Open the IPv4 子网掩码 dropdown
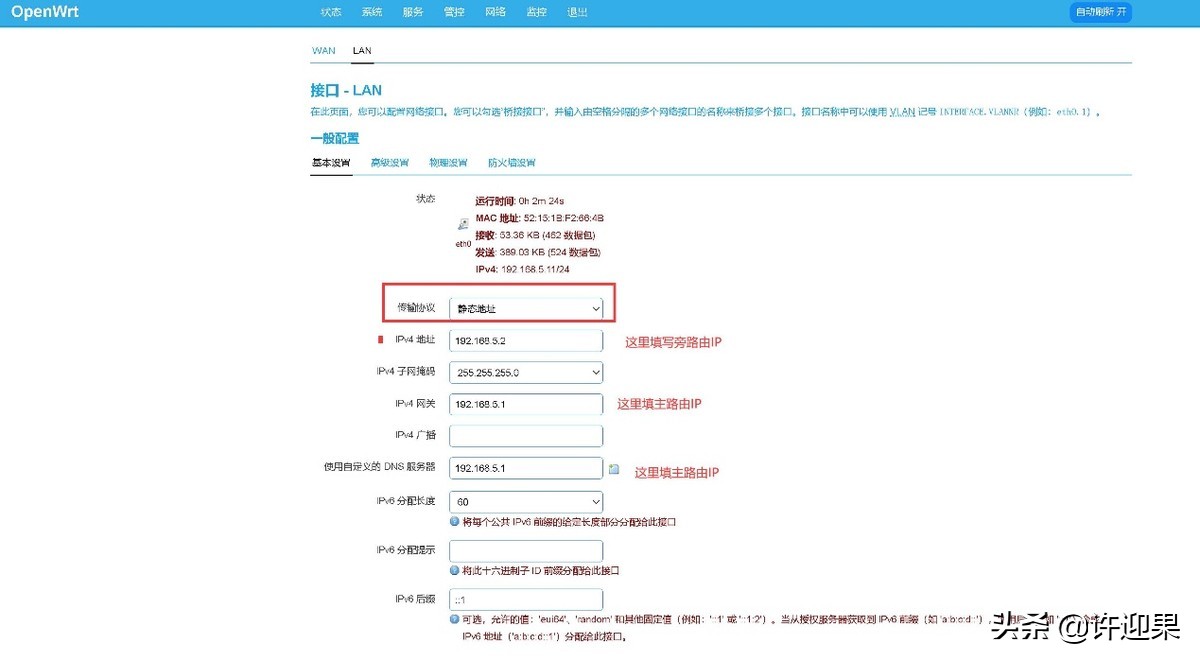Image resolution: width=1200 pixels, height=661 pixels. (x=525, y=371)
